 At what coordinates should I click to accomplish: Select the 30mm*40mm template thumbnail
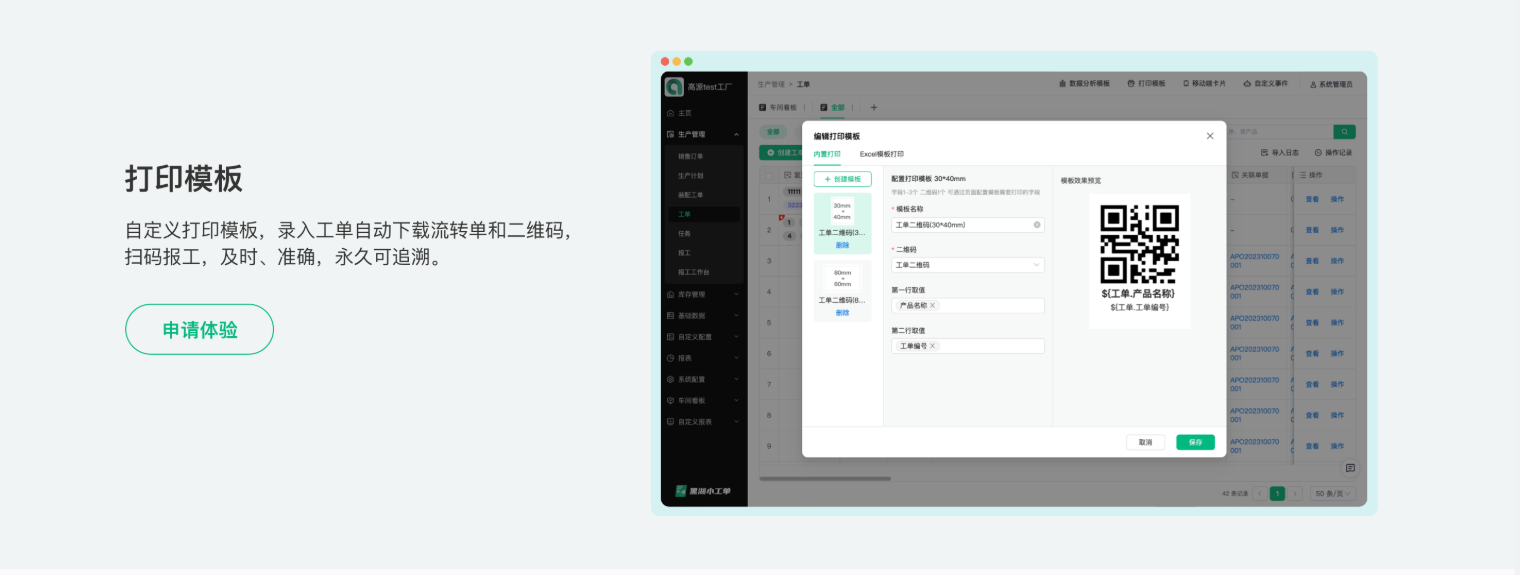pos(842,211)
